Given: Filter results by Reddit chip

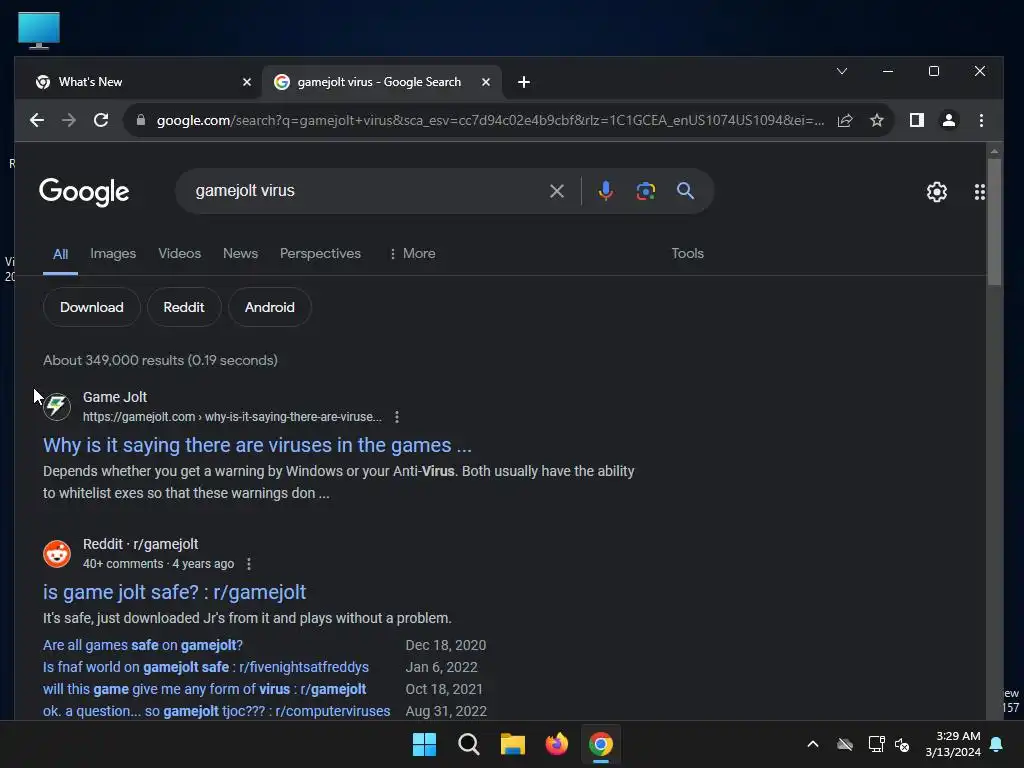Looking at the screenshot, I should (184, 307).
